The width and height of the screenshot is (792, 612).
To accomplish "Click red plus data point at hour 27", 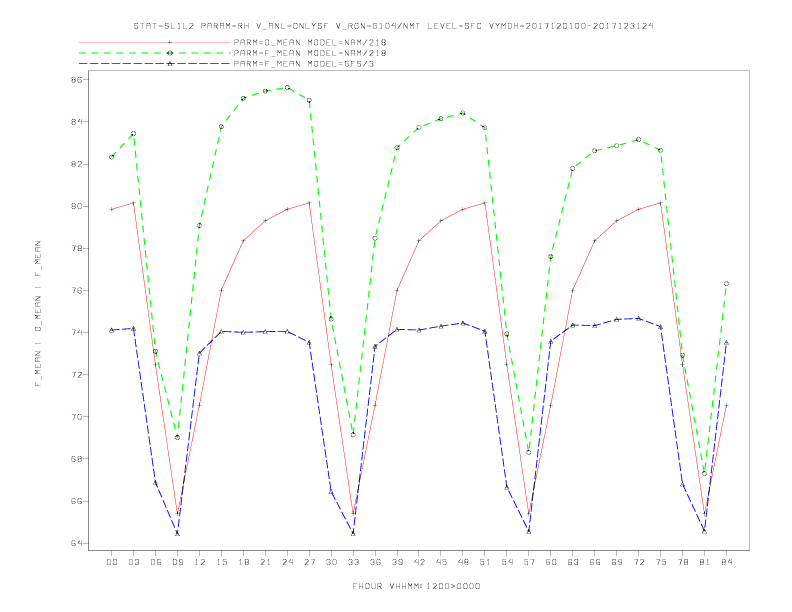I will [309, 203].
